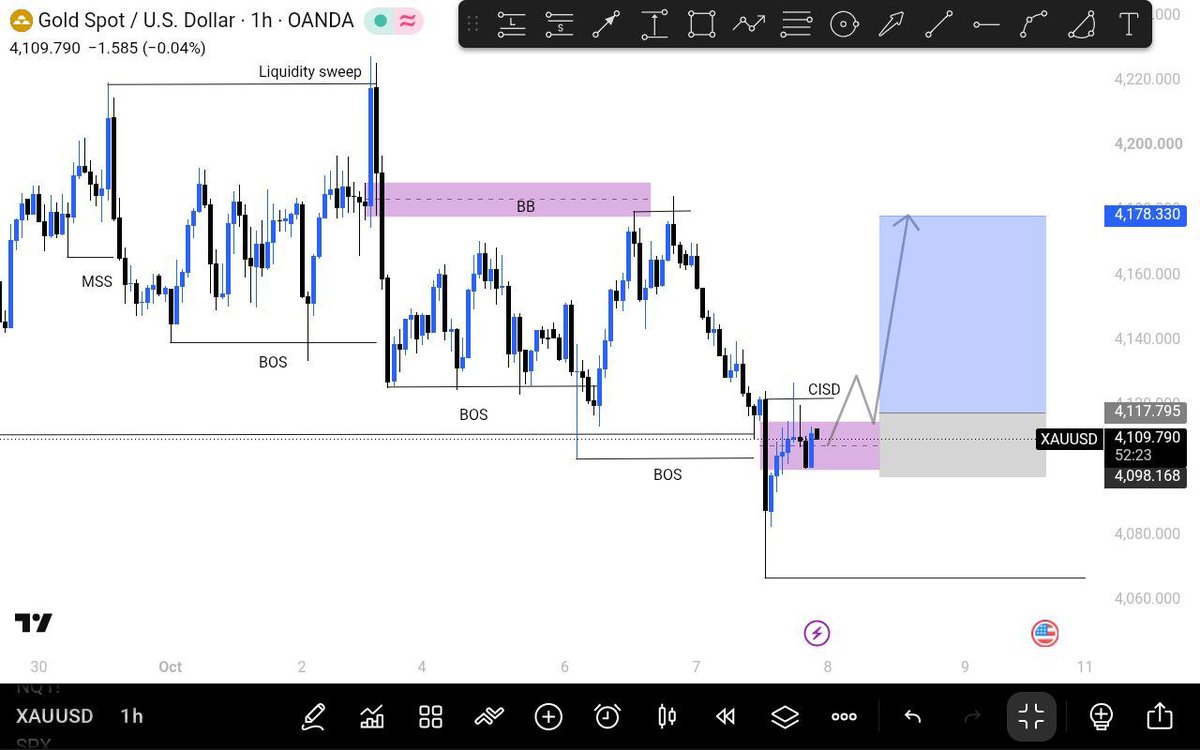The width and height of the screenshot is (1200, 750).
Task: Redo the last undone action
Action: point(971,716)
